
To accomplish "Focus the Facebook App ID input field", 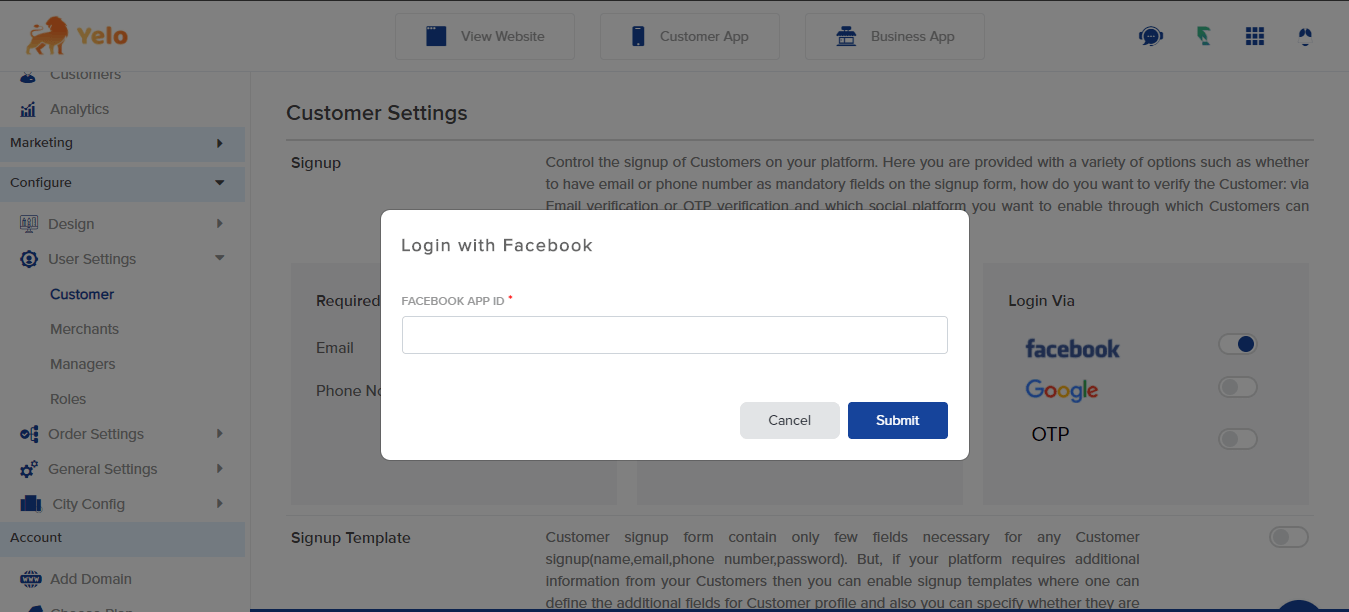I will coord(674,335).
